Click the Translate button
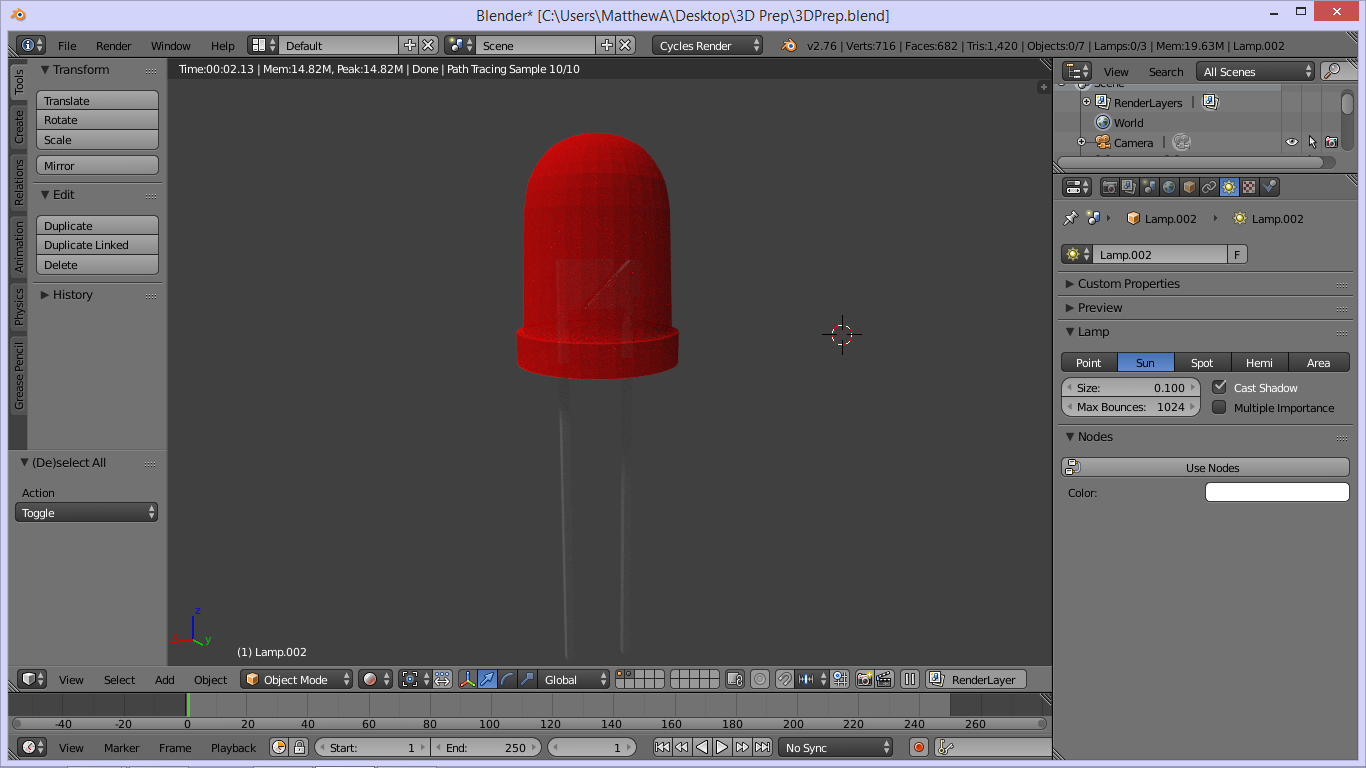The height and width of the screenshot is (768, 1366). pyautogui.click(x=97, y=100)
